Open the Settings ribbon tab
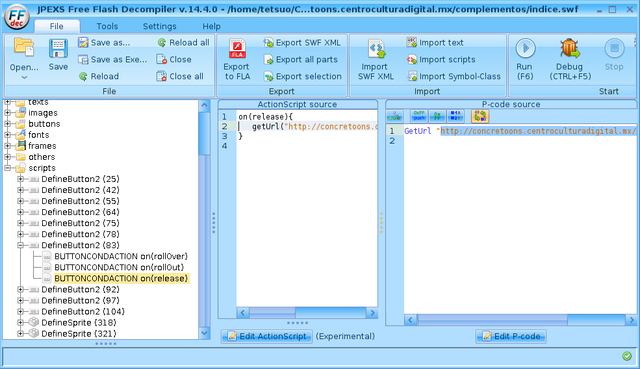 (160, 26)
